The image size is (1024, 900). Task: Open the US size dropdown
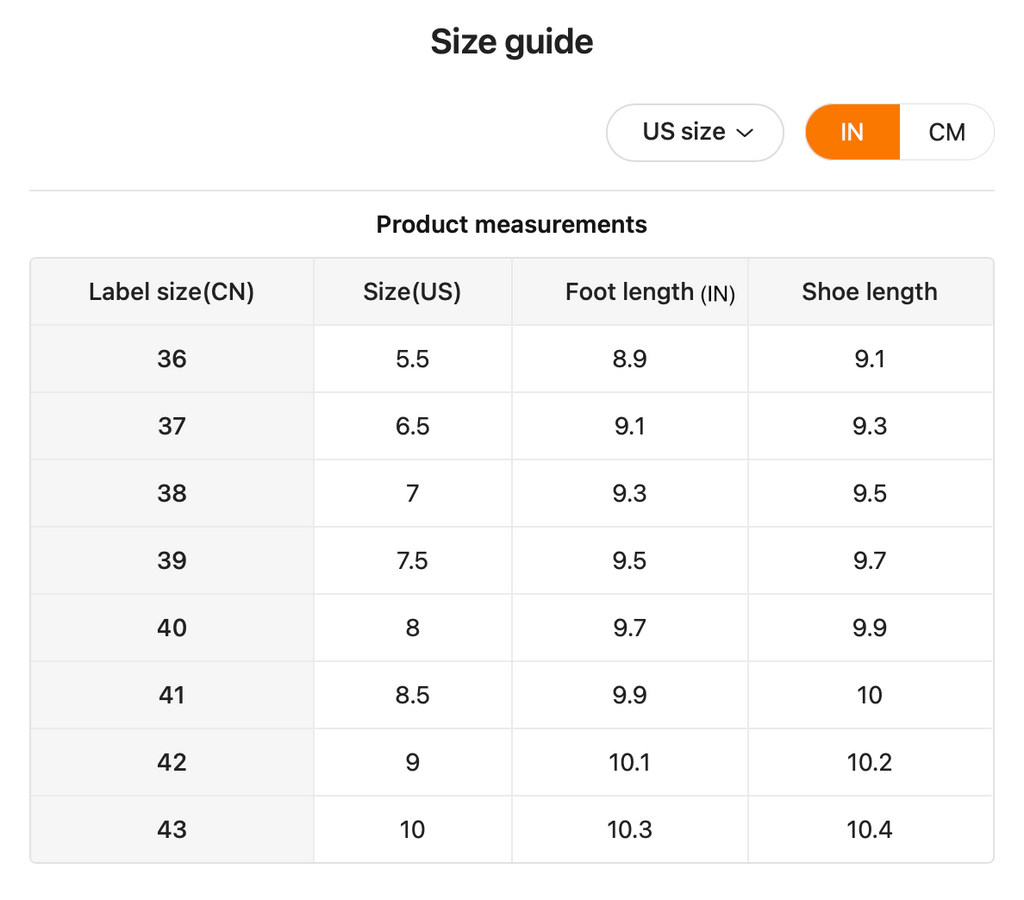(694, 132)
